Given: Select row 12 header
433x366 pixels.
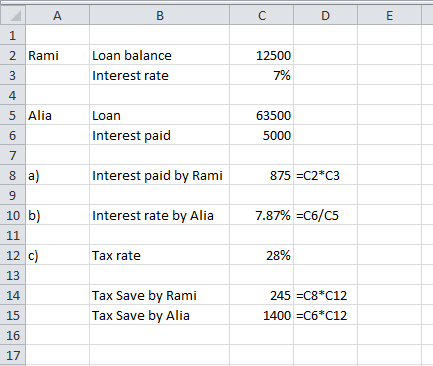Looking at the screenshot, I should click(x=13, y=255).
